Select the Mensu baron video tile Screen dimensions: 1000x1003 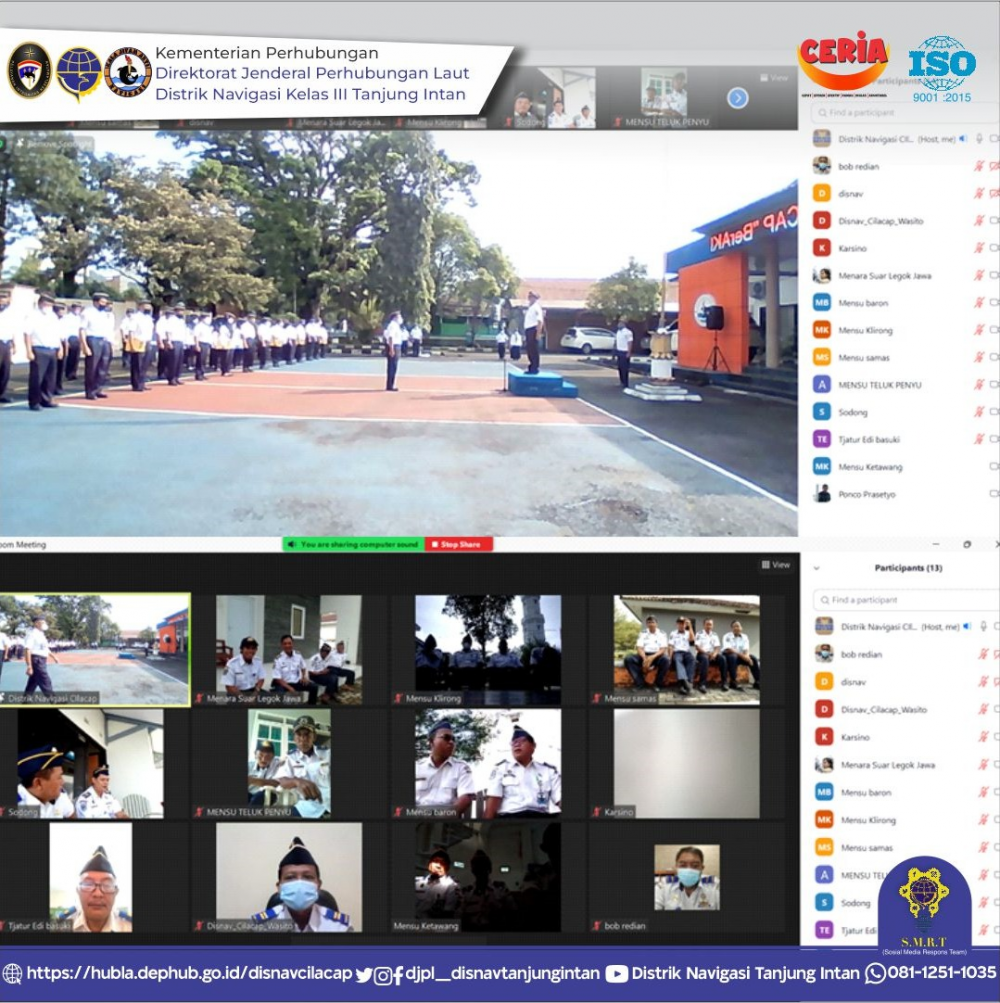pyautogui.click(x=488, y=764)
